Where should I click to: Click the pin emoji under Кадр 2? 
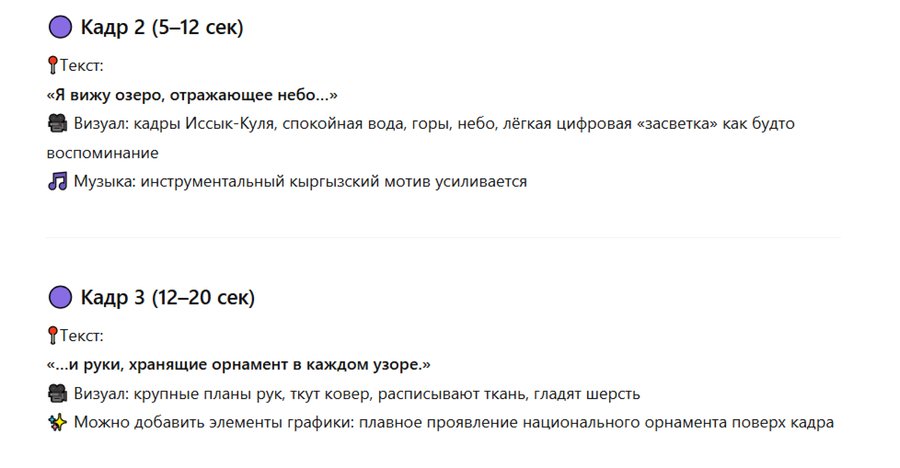52,66
